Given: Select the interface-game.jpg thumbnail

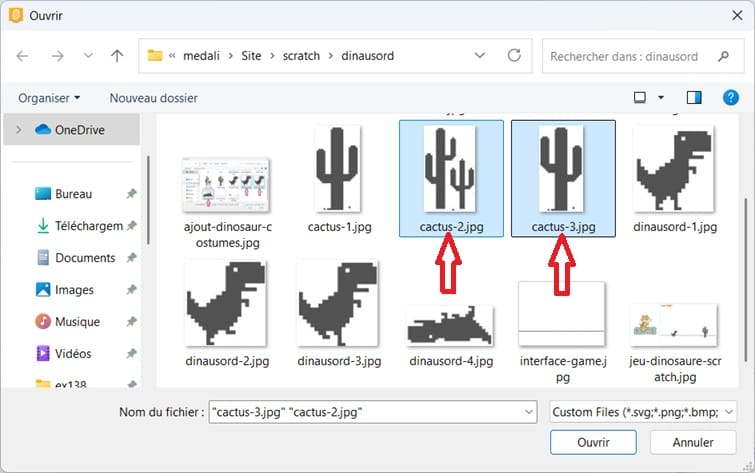Looking at the screenshot, I should tap(561, 314).
